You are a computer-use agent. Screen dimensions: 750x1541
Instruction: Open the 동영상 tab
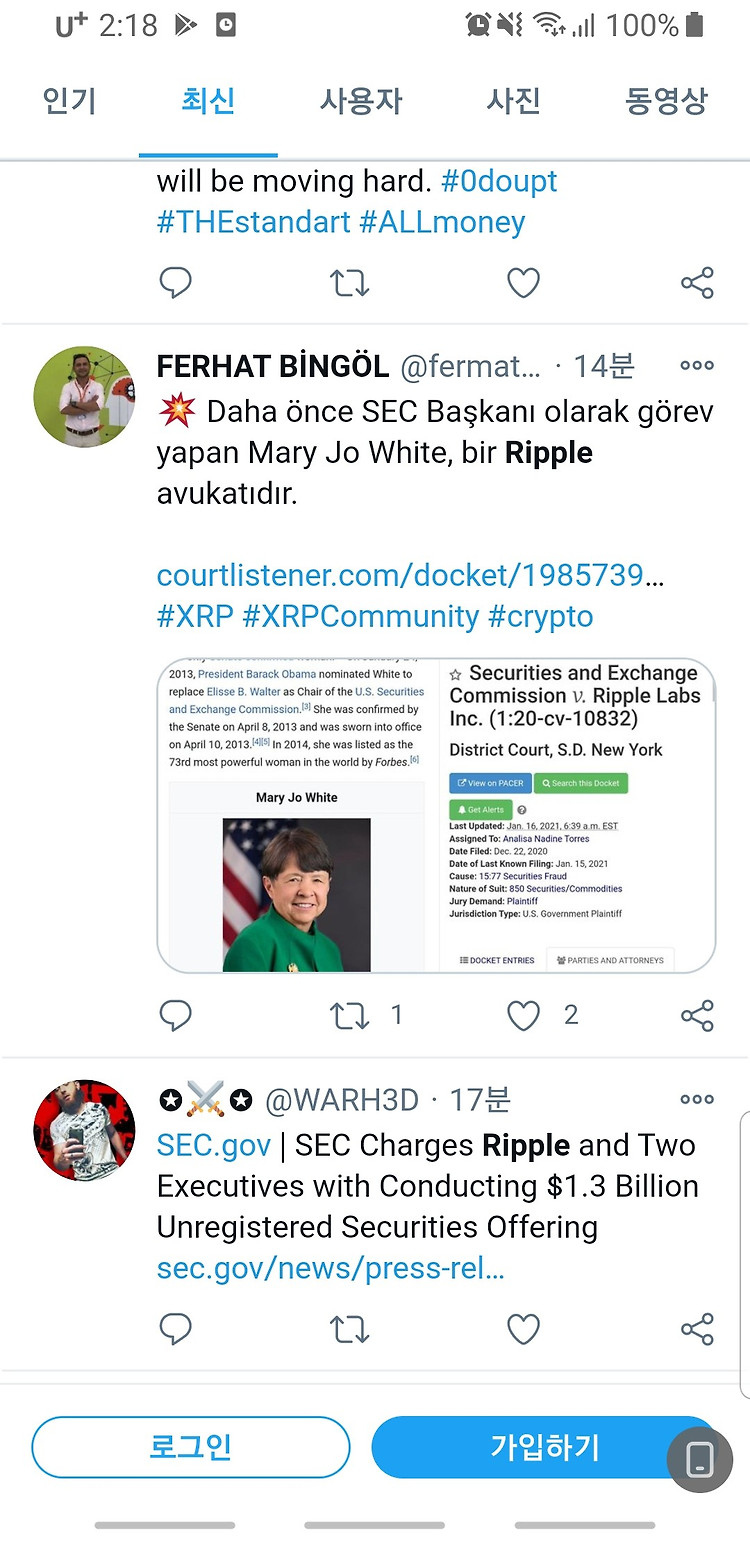point(666,101)
